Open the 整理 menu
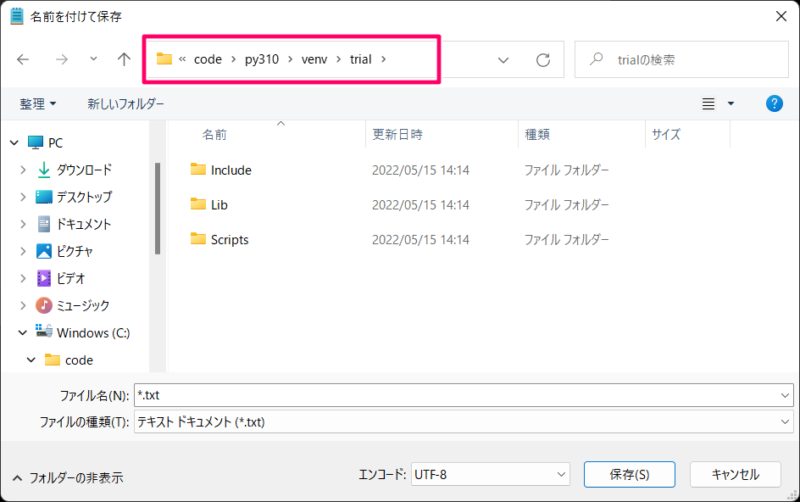 coord(38,104)
